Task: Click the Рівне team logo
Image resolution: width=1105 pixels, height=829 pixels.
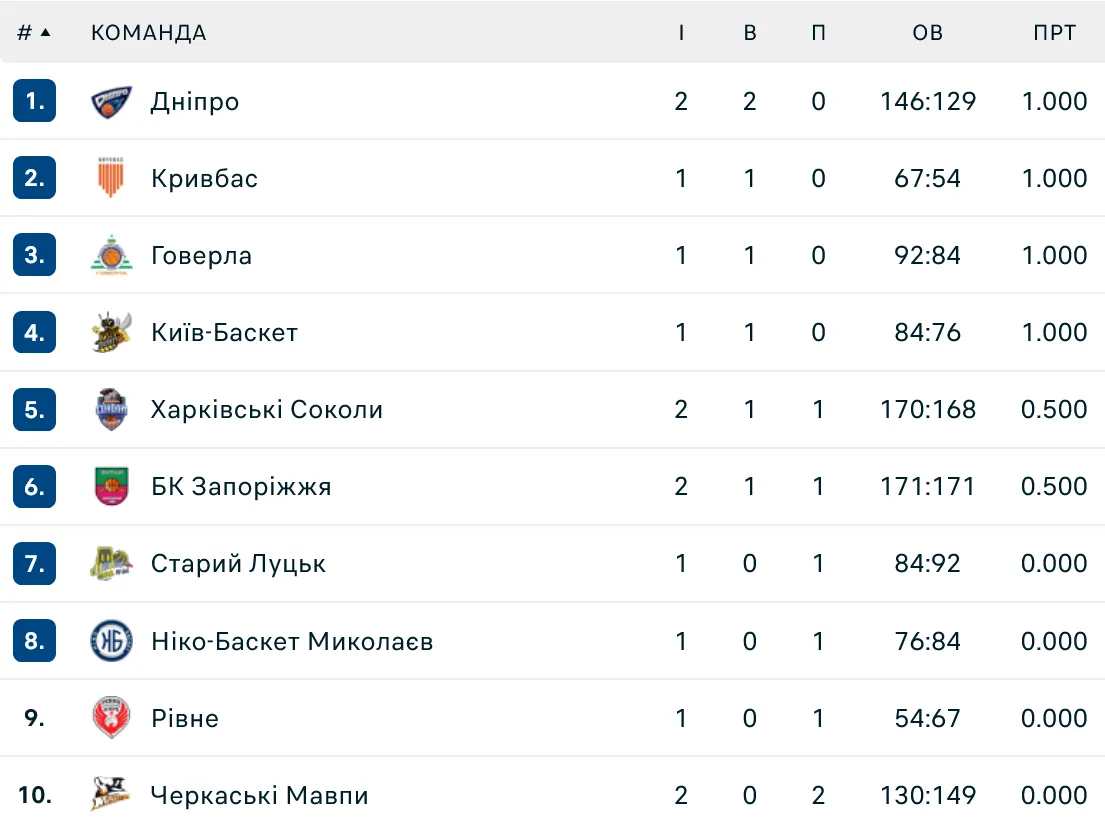Action: coord(111,718)
